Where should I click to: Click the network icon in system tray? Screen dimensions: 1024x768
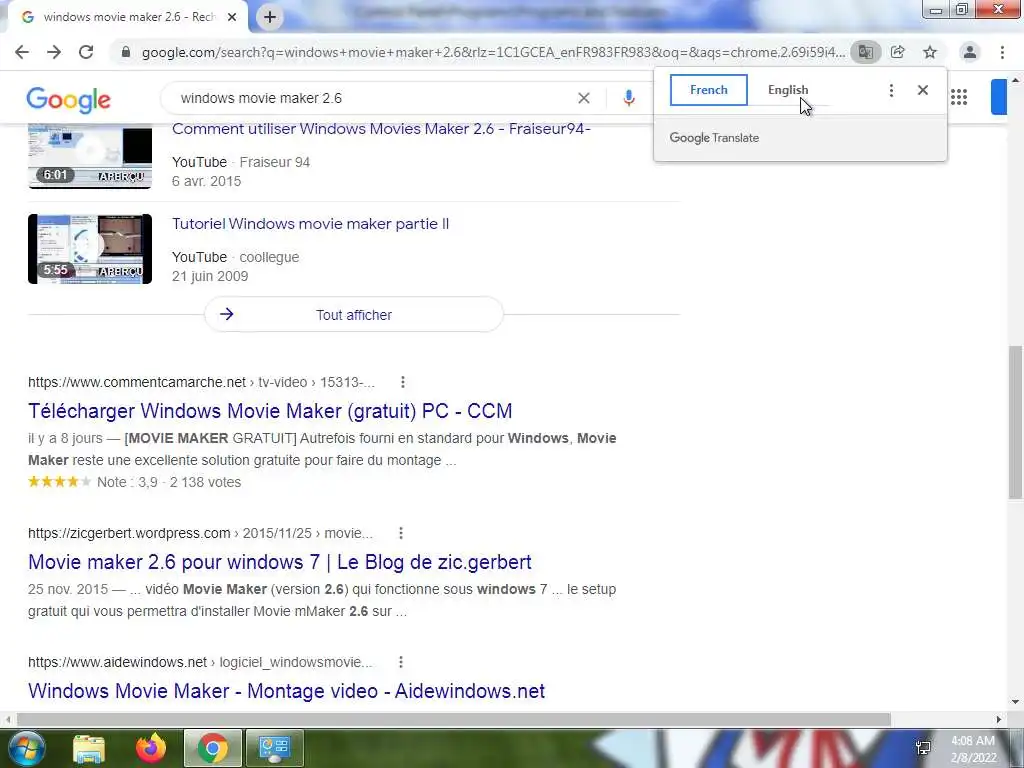click(x=923, y=748)
